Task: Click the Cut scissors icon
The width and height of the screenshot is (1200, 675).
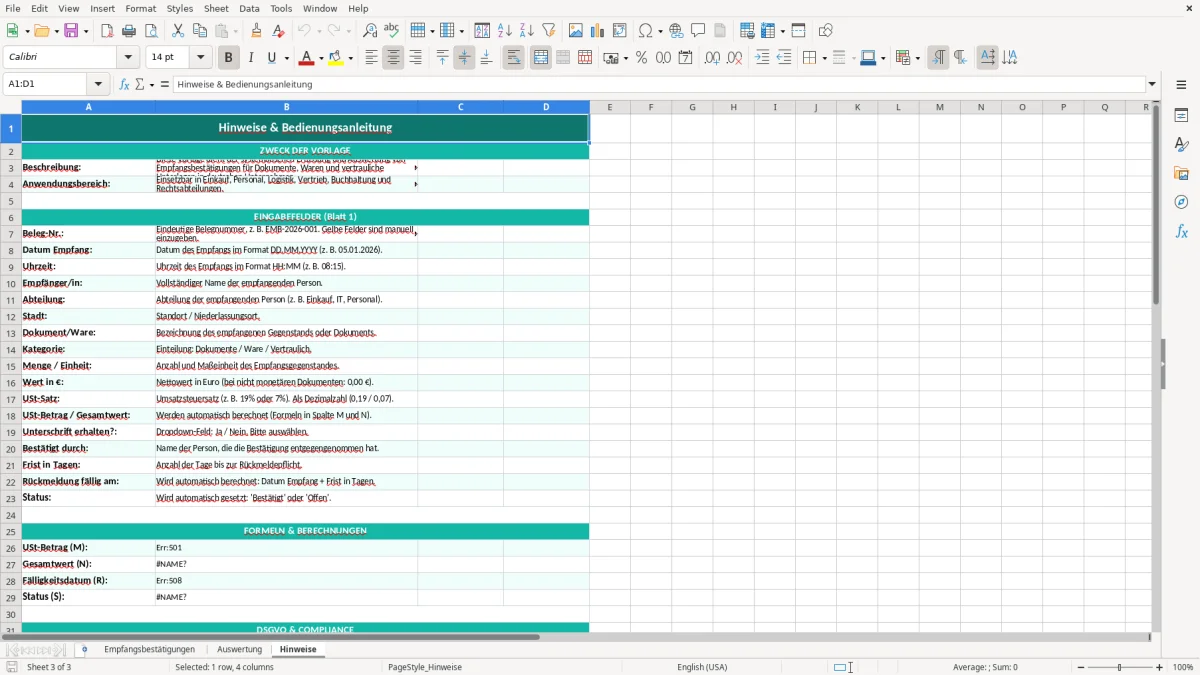Action: tap(178, 31)
